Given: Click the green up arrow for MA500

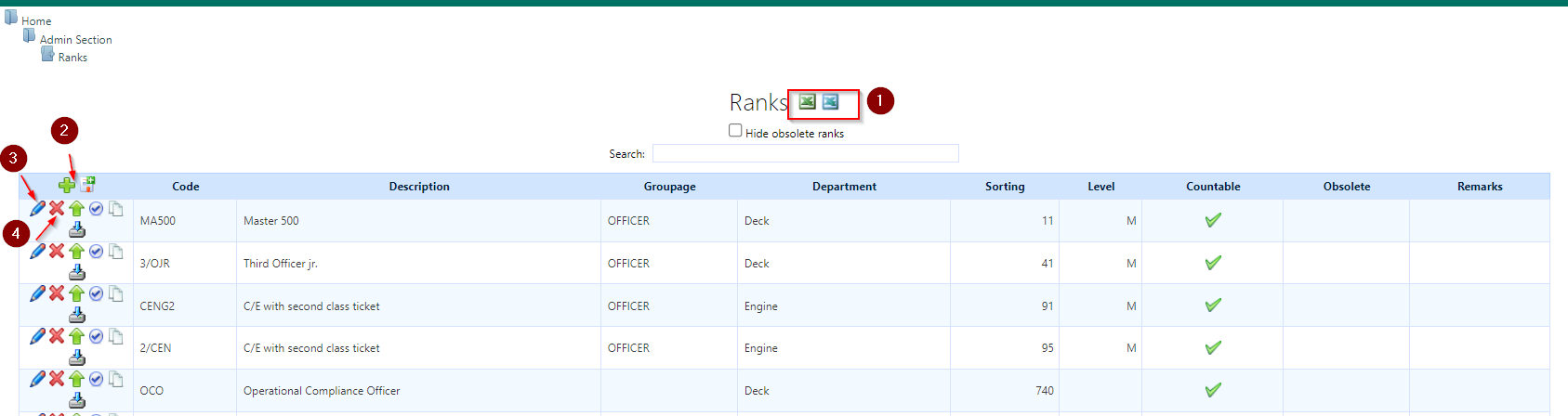Looking at the screenshot, I should coord(76,209).
